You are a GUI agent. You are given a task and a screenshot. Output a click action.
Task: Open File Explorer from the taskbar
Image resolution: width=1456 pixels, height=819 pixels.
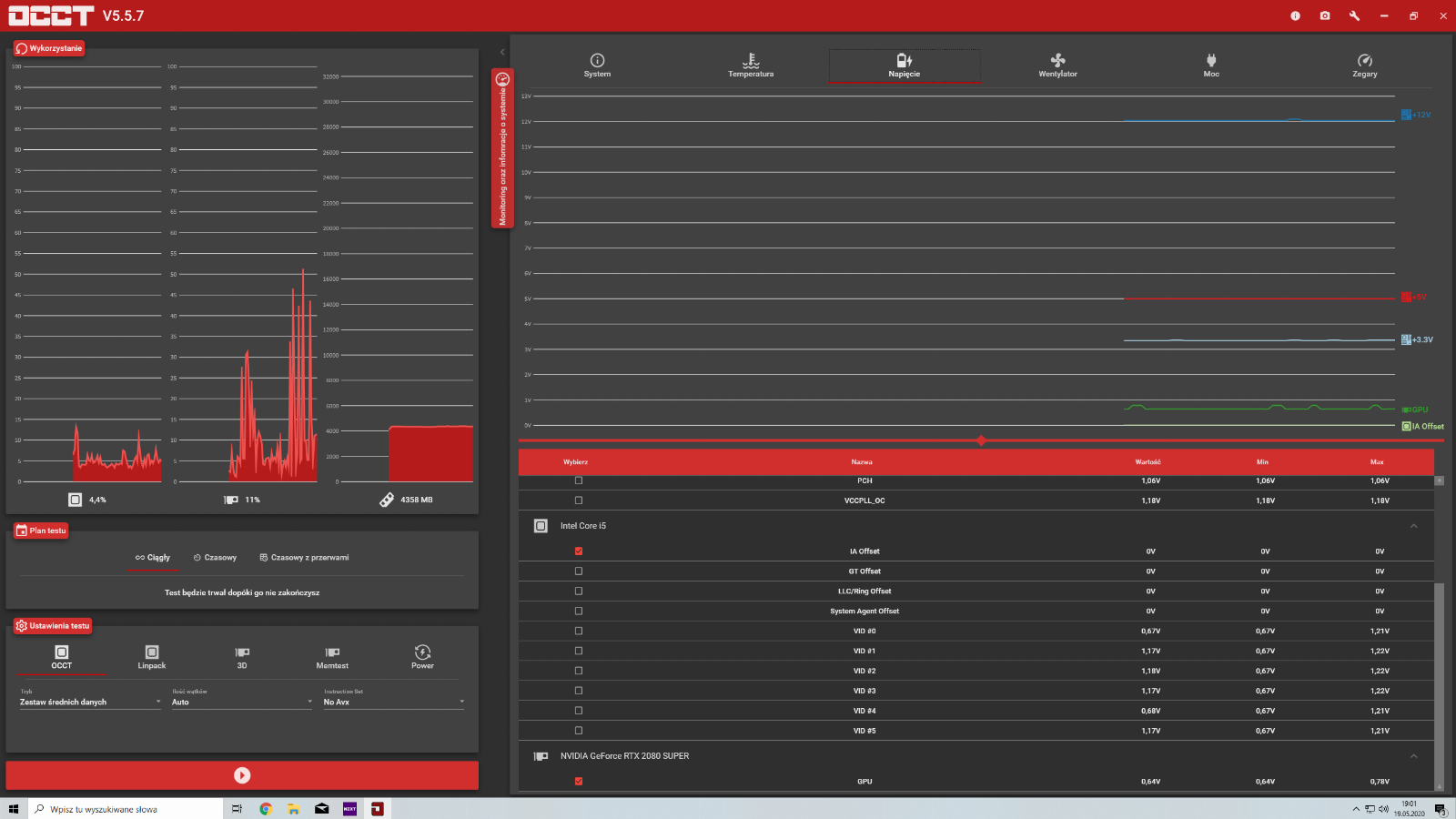(293, 809)
